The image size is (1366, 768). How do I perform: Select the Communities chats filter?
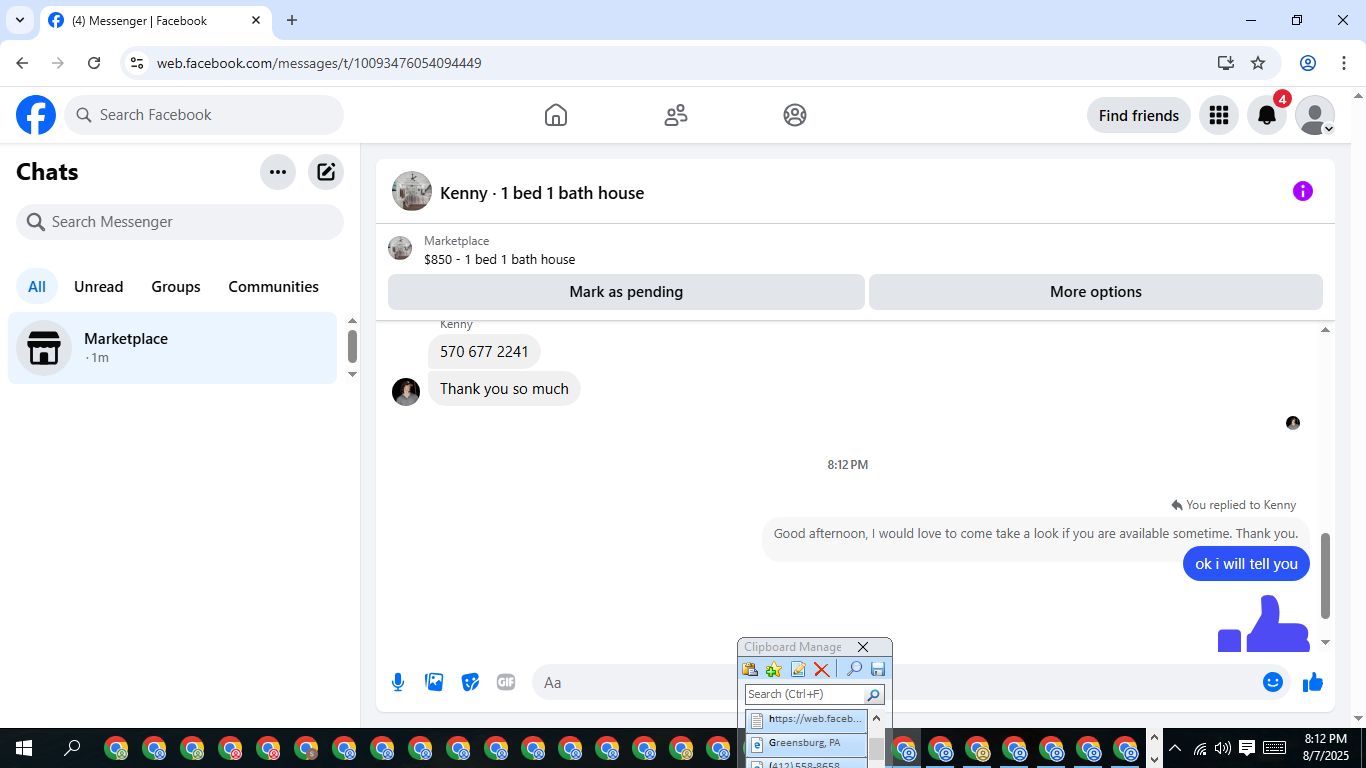274,287
